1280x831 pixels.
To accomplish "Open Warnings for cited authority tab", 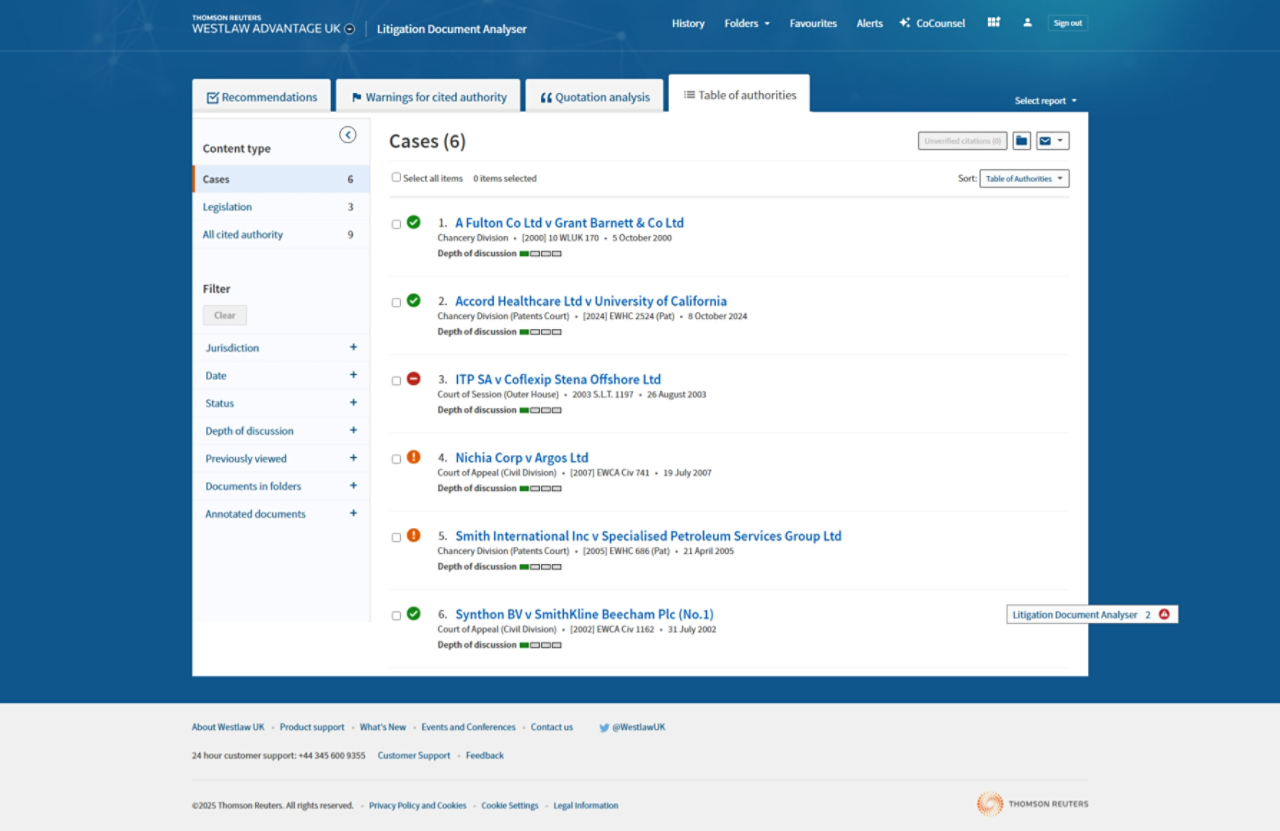I will (x=428, y=97).
